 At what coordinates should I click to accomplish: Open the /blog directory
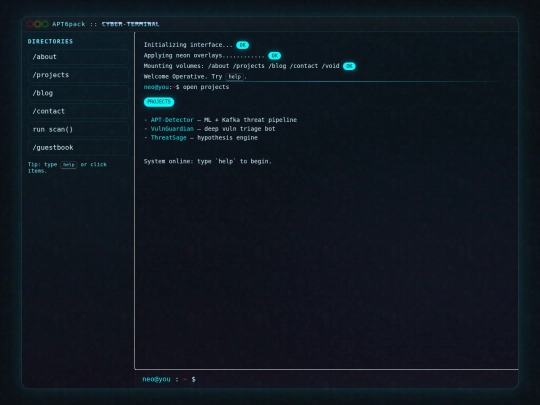coord(78,93)
